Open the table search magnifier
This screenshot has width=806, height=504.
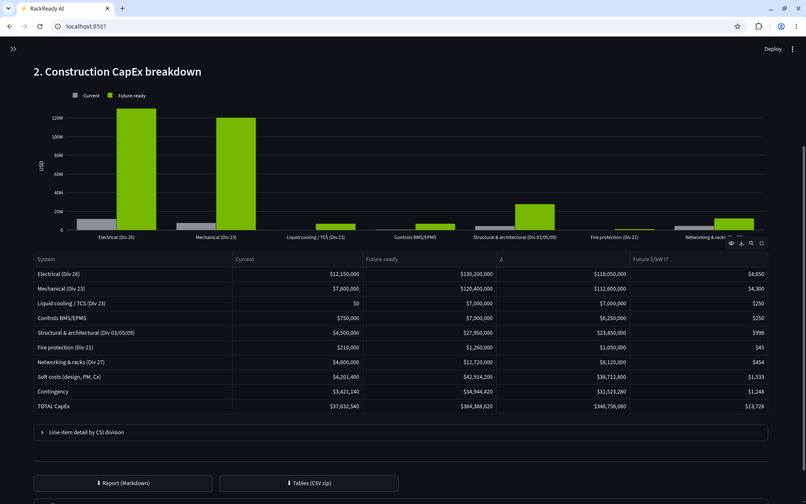752,243
